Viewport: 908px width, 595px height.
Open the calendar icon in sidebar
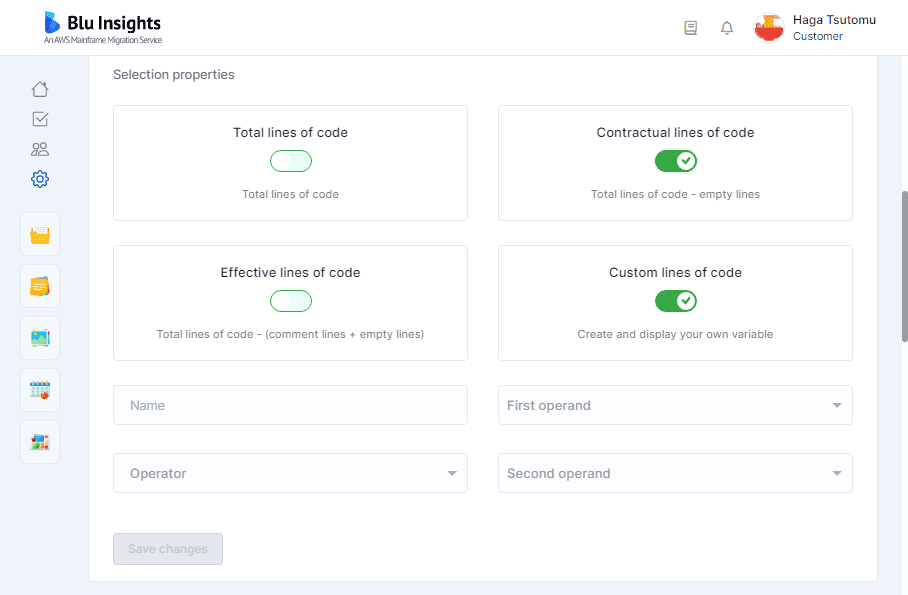(x=40, y=390)
